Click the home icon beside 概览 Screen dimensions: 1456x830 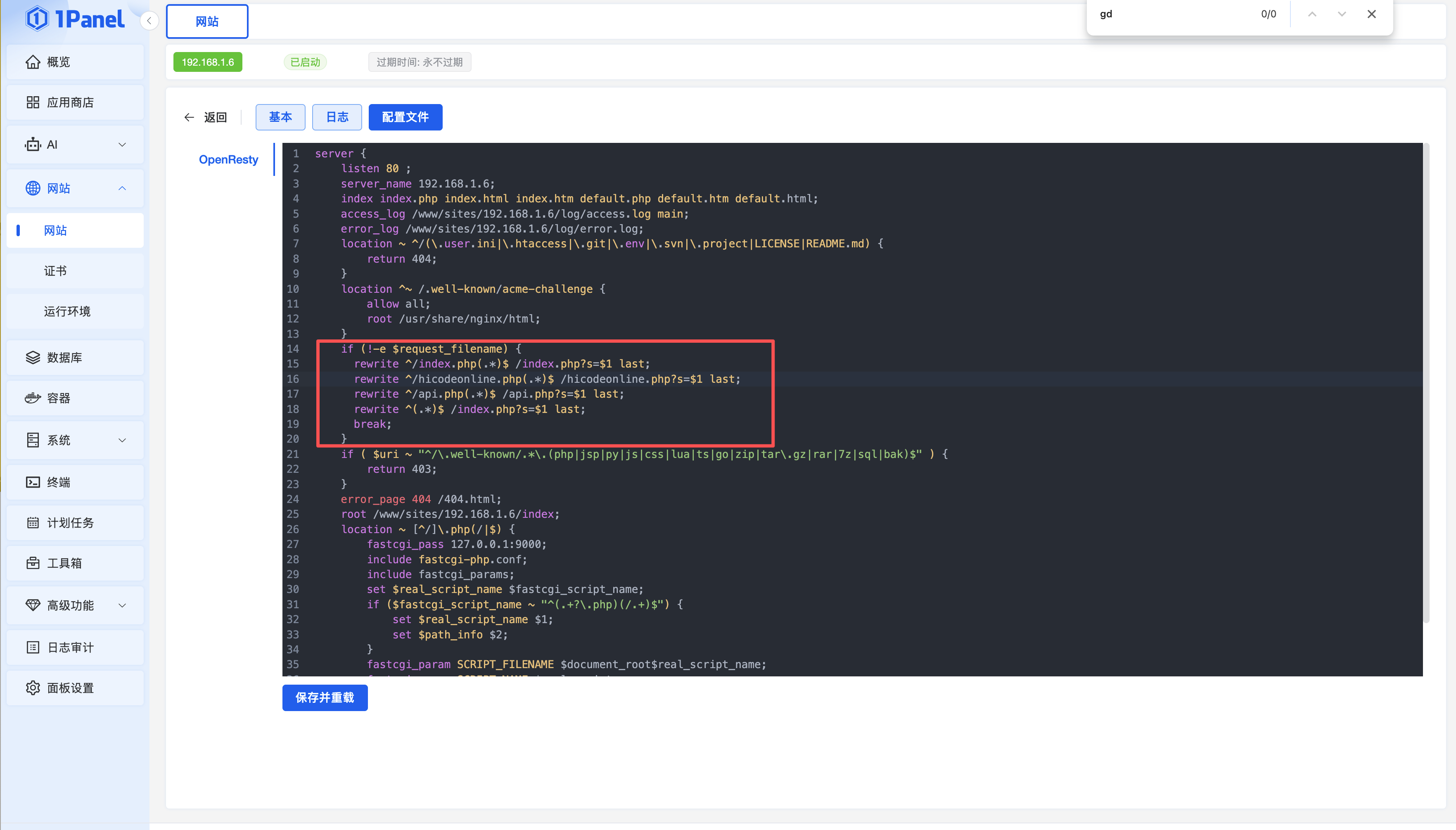coord(33,62)
